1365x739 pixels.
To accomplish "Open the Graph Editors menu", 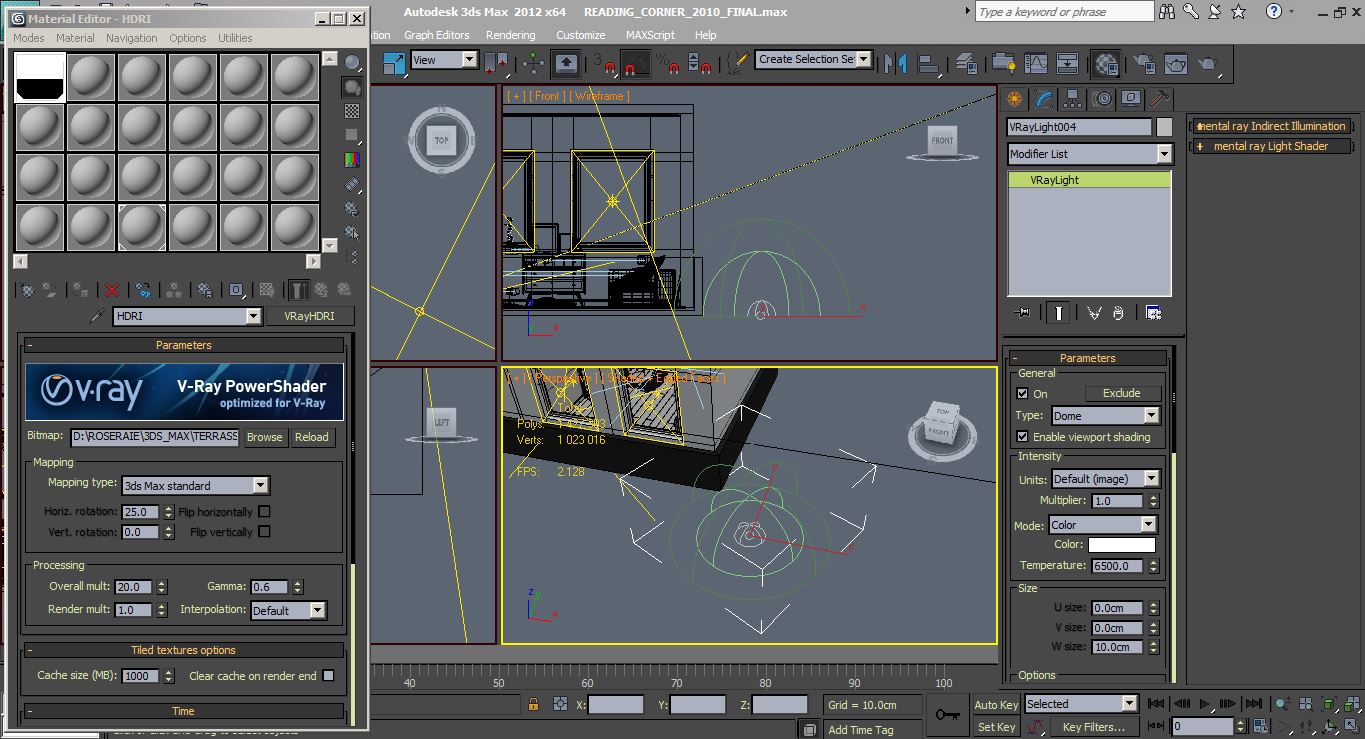I will coord(436,35).
